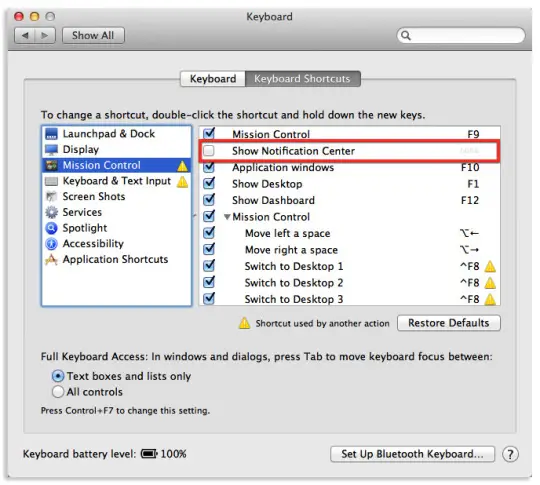Click the help question mark button
This screenshot has width=540, height=485.
coord(510,454)
